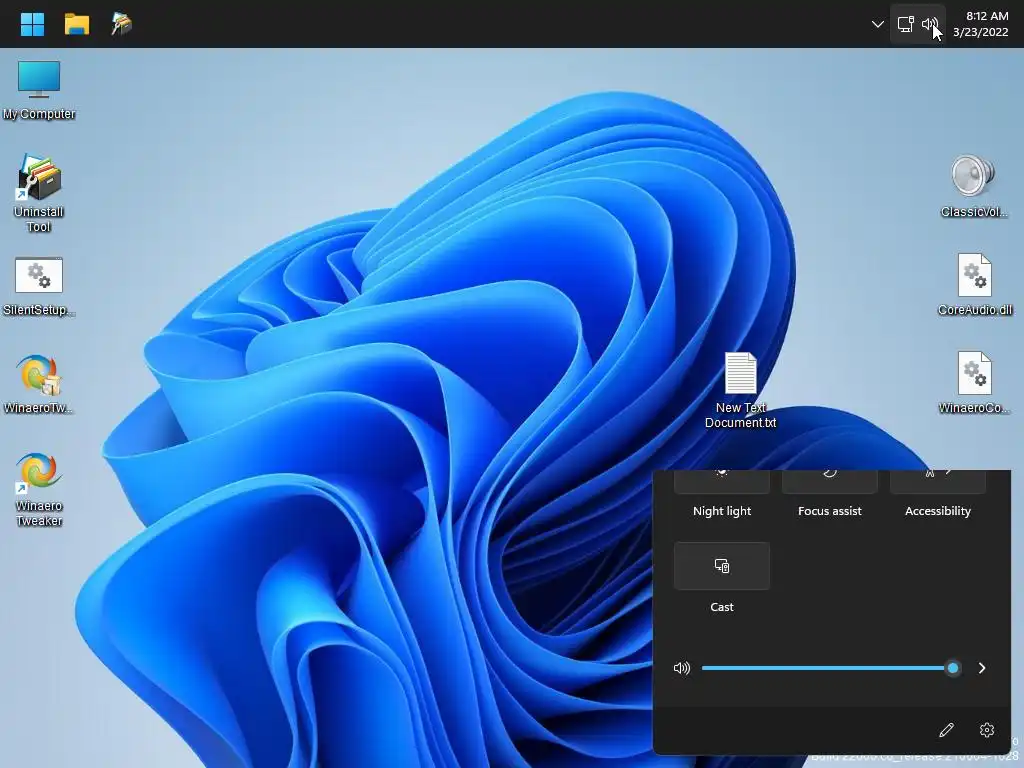Viewport: 1024px width, 768px height.
Task: Select the Winaero Tweaker shortcut
Action: pyautogui.click(x=39, y=488)
